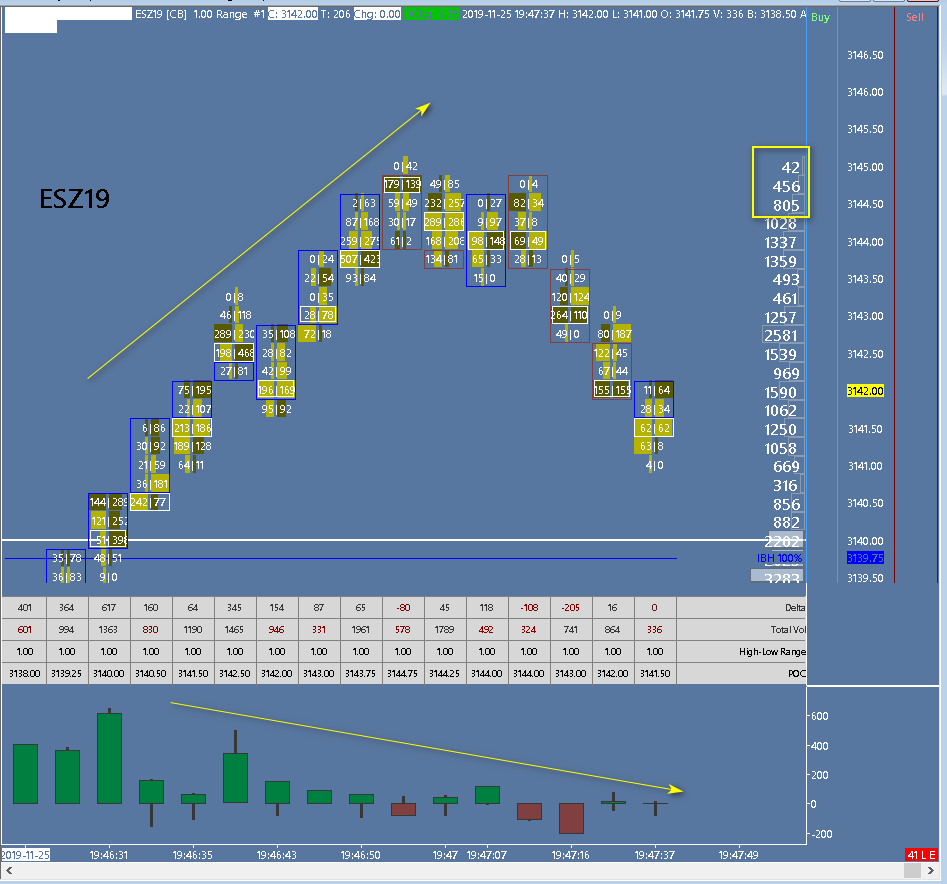Viewport: 947px width, 884px height.
Task: Click the Delta row label
Action: tap(795, 607)
